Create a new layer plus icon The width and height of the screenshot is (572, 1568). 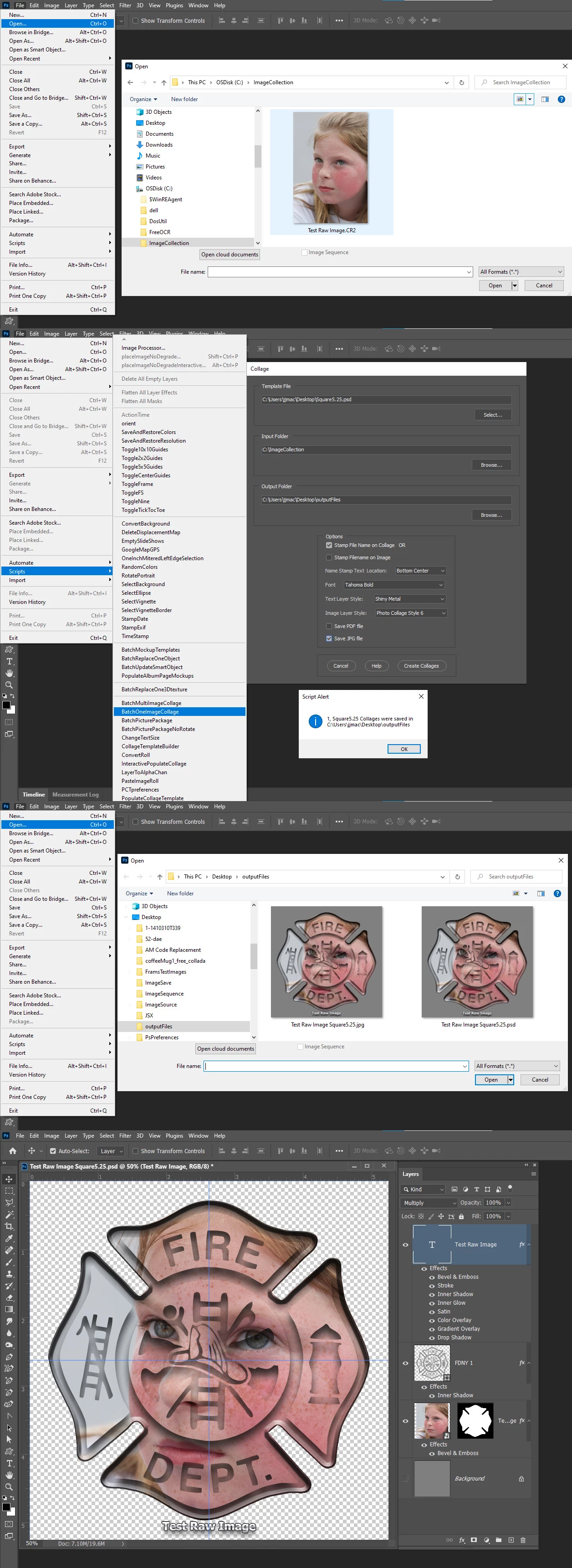click(x=511, y=1540)
